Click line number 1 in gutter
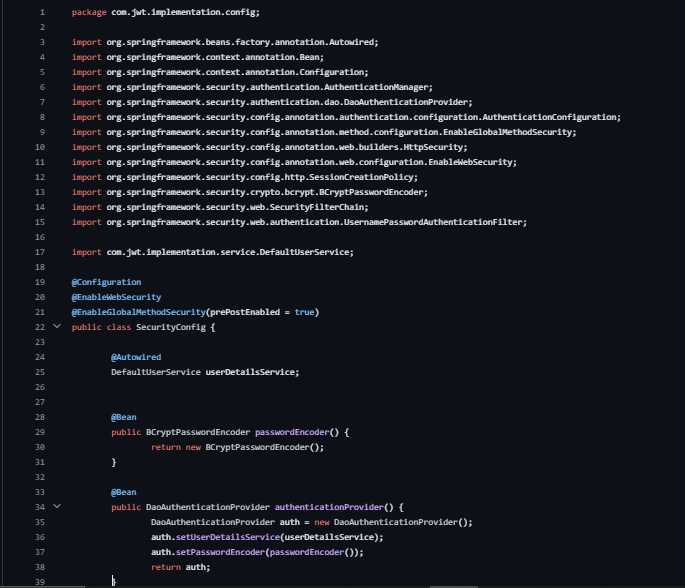Viewport: 685px width, 588px height. (42, 12)
